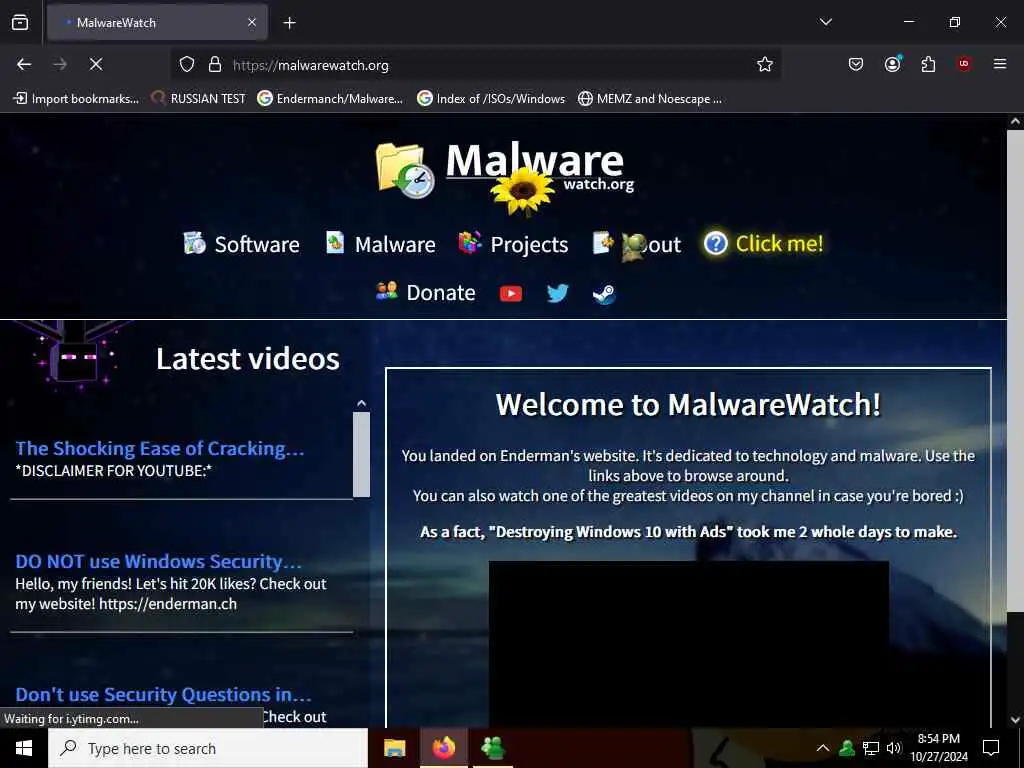This screenshot has width=1024, height=768.
Task: Go back with the back arrow
Action: (24, 64)
